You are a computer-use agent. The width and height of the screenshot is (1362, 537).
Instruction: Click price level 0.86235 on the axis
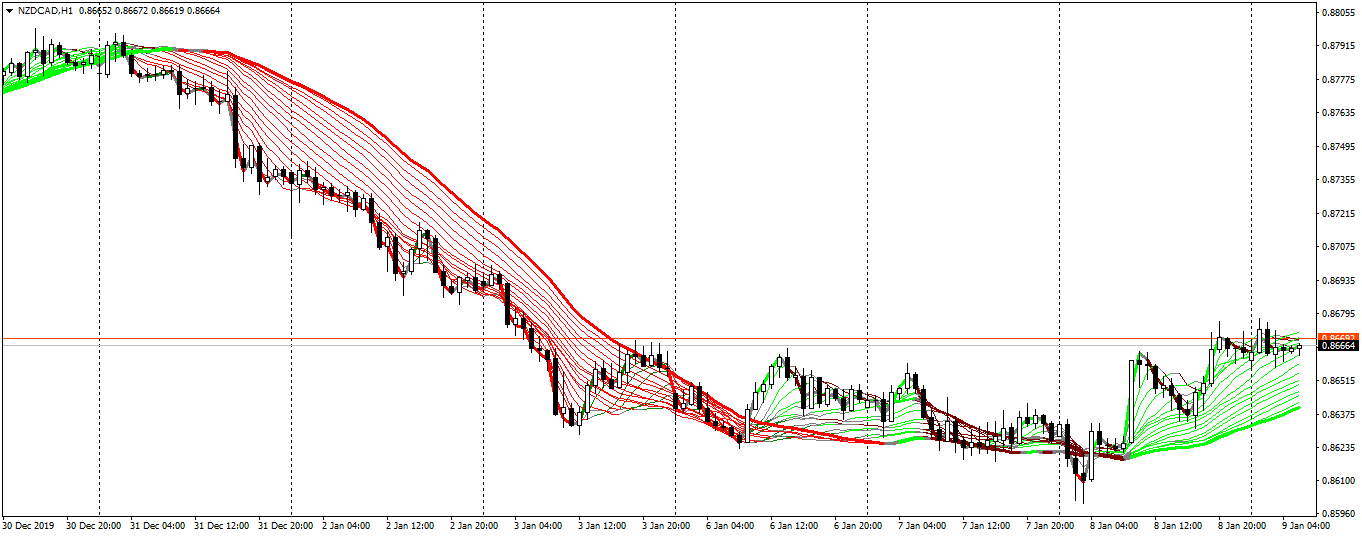pos(1338,448)
